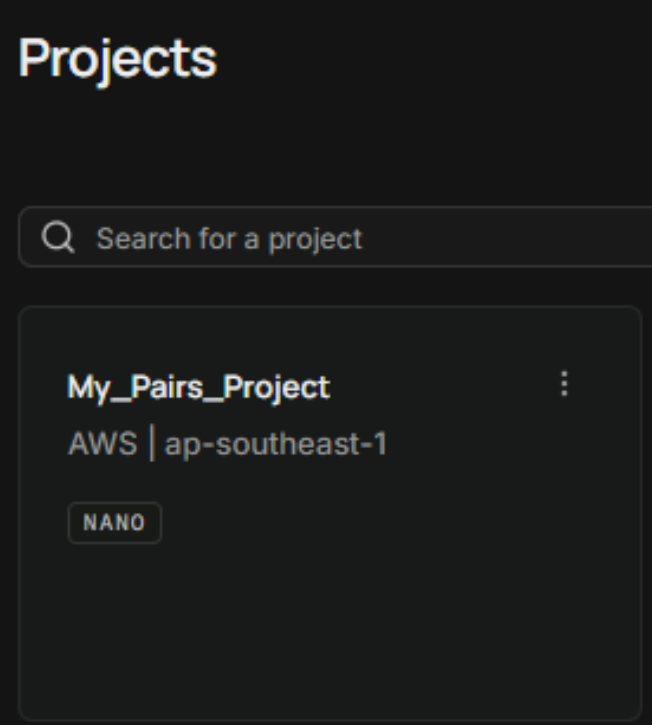Select the AWS provider label on card
The width and height of the screenshot is (652, 725).
click(x=103, y=443)
